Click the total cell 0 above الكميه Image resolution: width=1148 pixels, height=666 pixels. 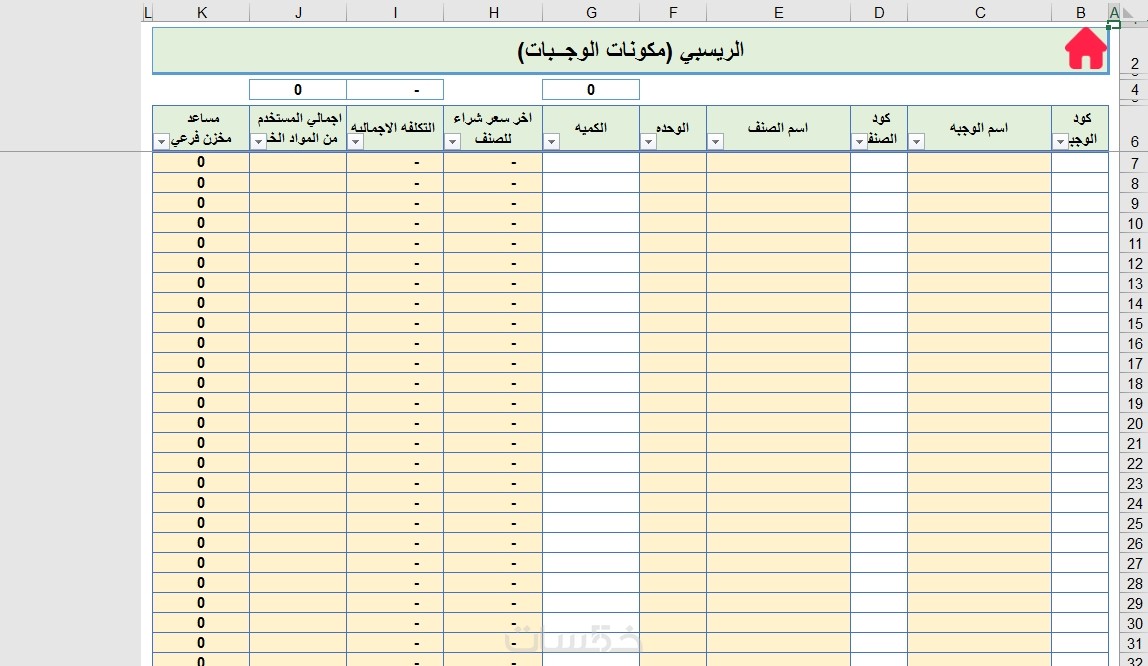tap(591, 89)
